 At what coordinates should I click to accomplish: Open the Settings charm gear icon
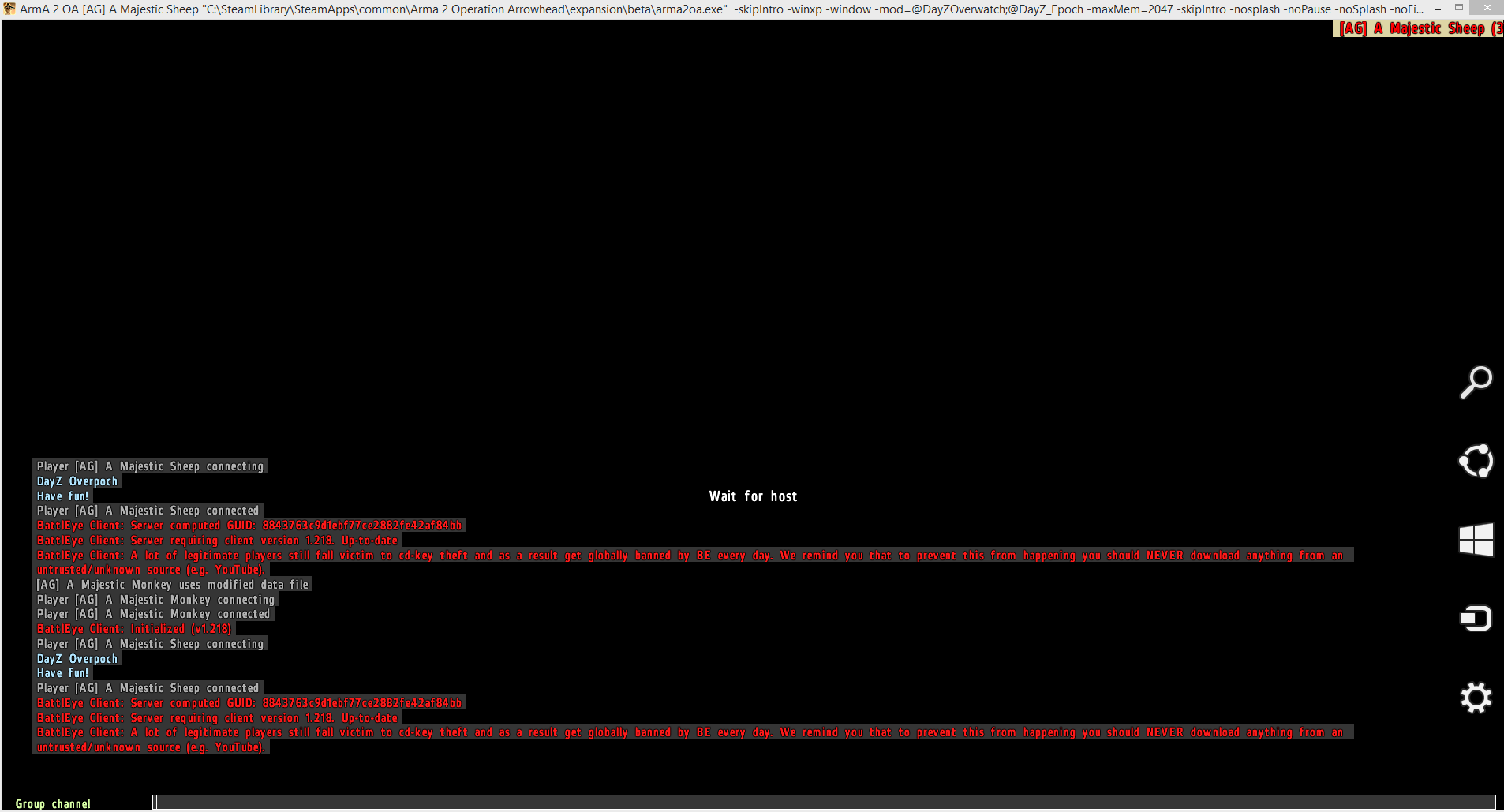[x=1476, y=698]
